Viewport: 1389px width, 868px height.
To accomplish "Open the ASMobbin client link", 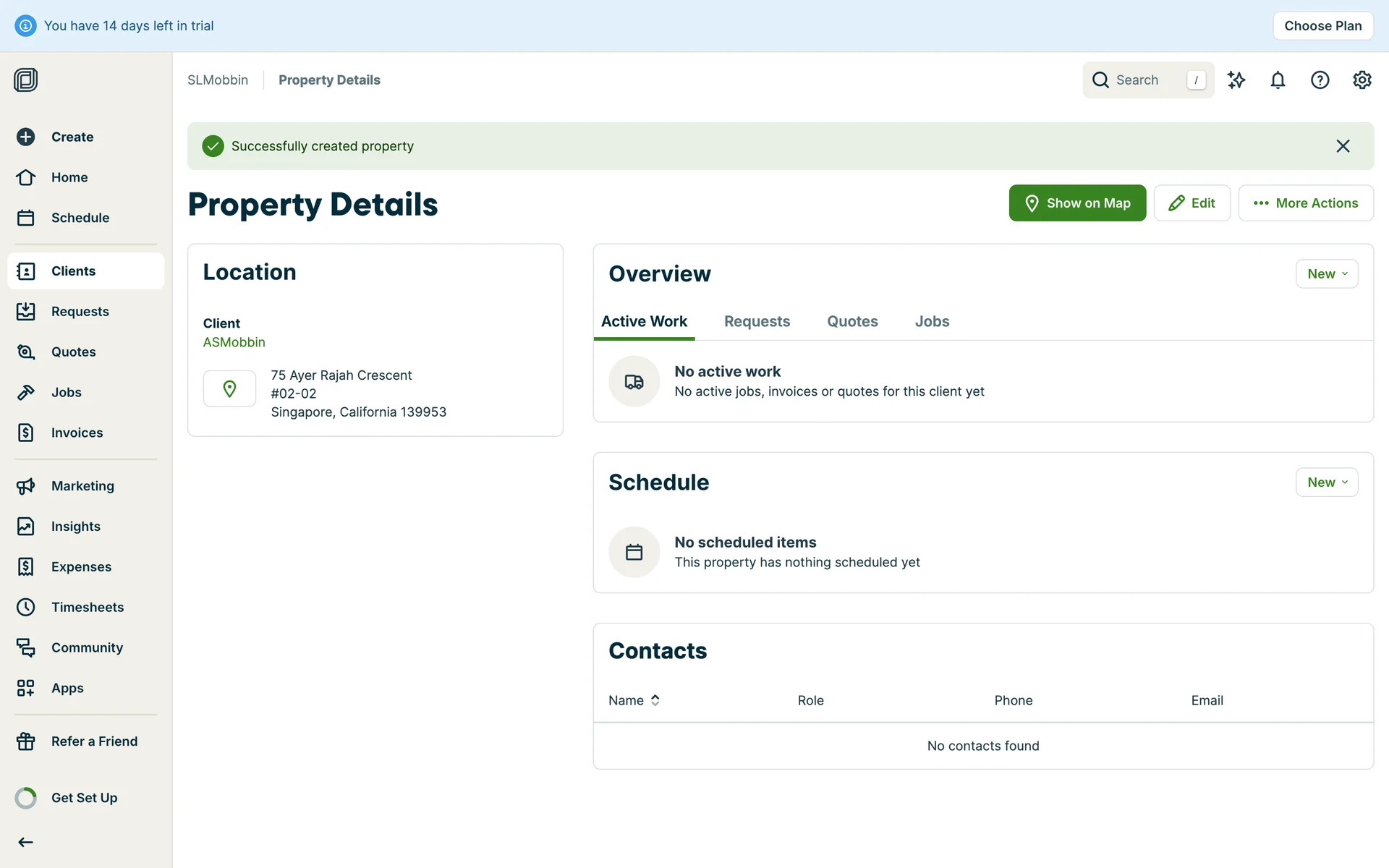I will (x=234, y=342).
